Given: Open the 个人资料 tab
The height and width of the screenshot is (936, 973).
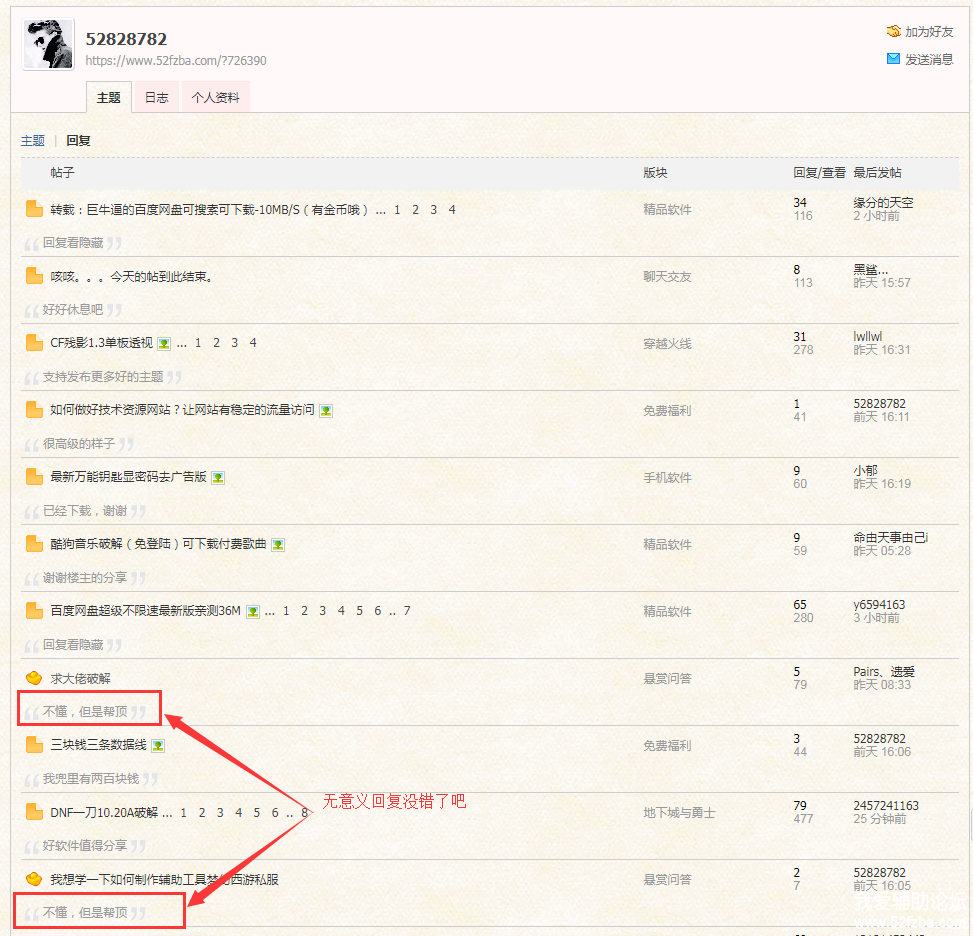Looking at the screenshot, I should tap(215, 98).
